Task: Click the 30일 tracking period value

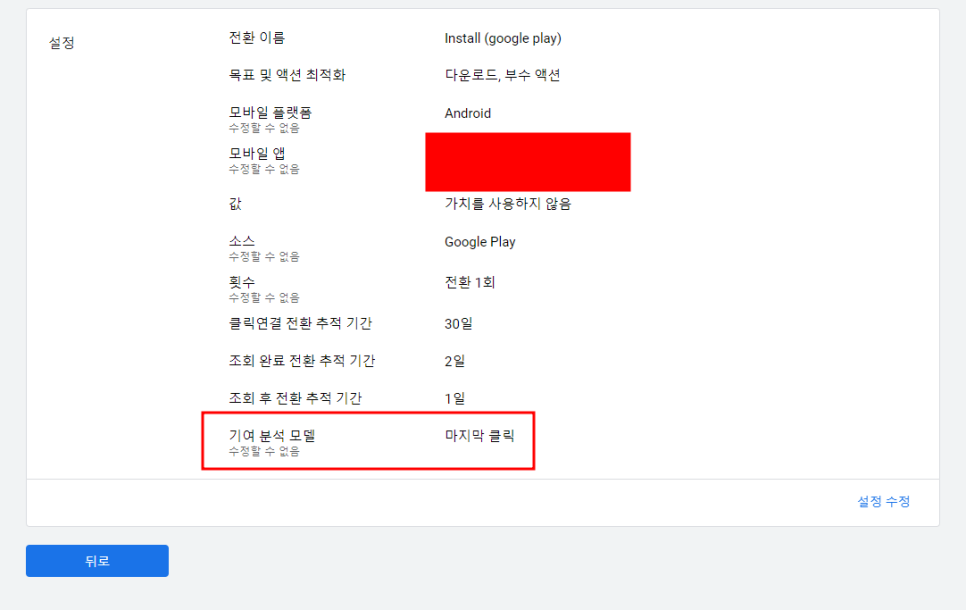Action: click(458, 323)
